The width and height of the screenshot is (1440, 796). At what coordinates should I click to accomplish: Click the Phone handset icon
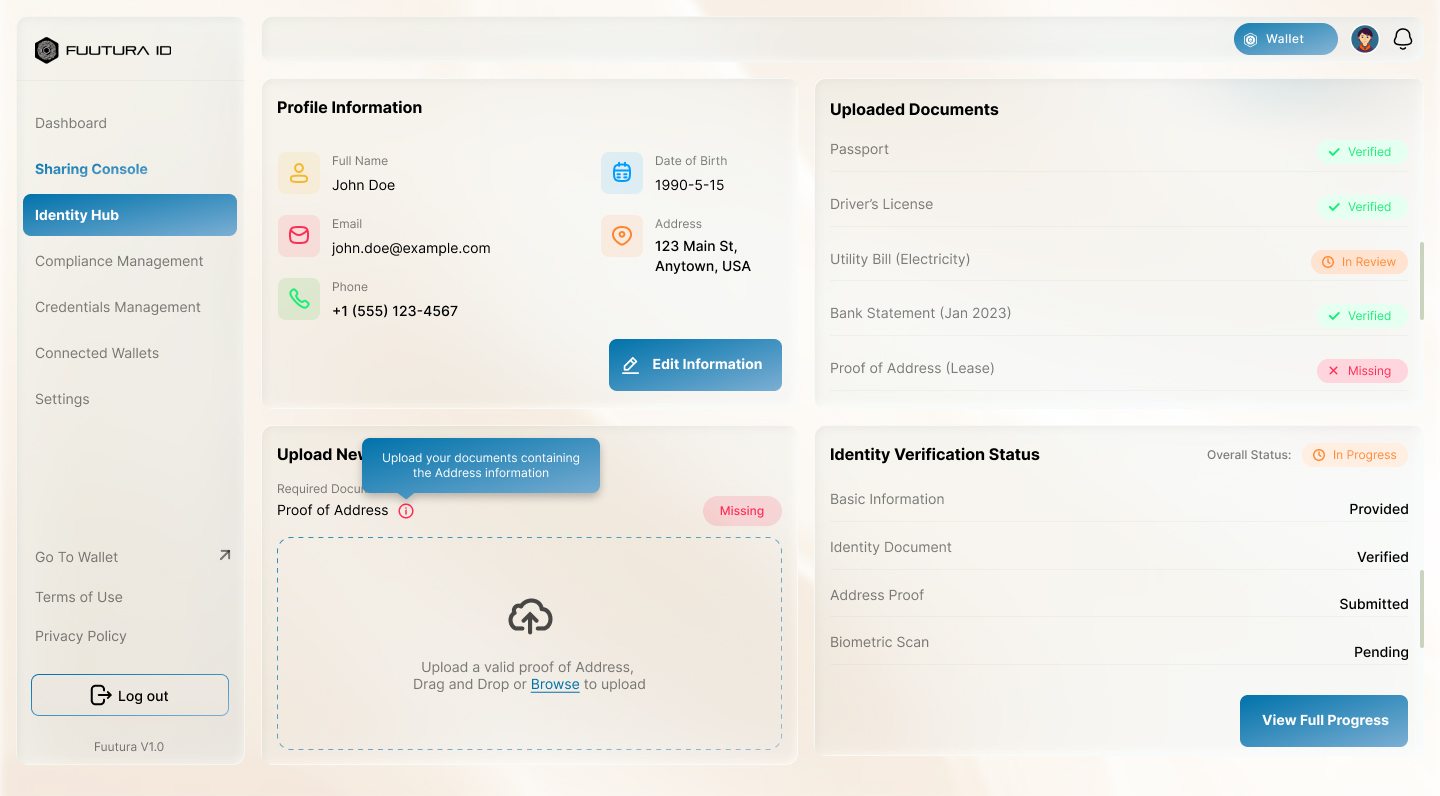(x=299, y=299)
